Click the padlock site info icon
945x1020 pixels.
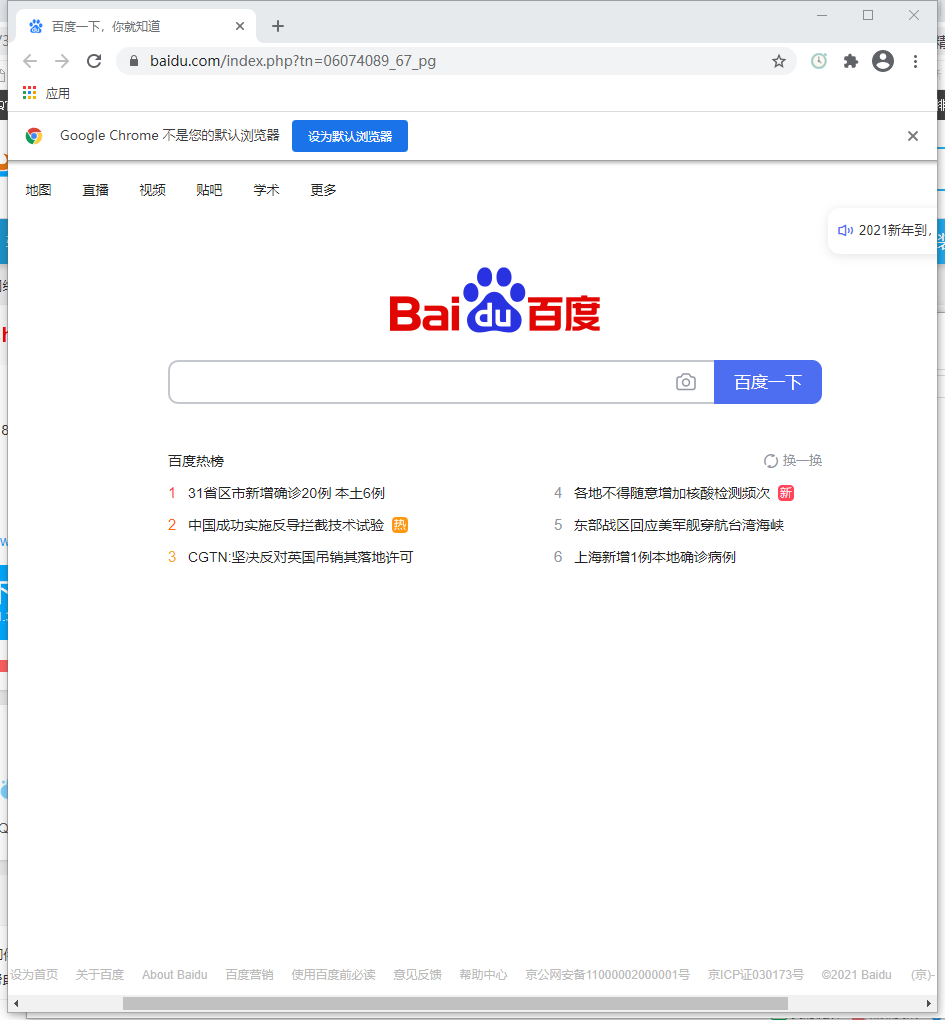point(134,61)
